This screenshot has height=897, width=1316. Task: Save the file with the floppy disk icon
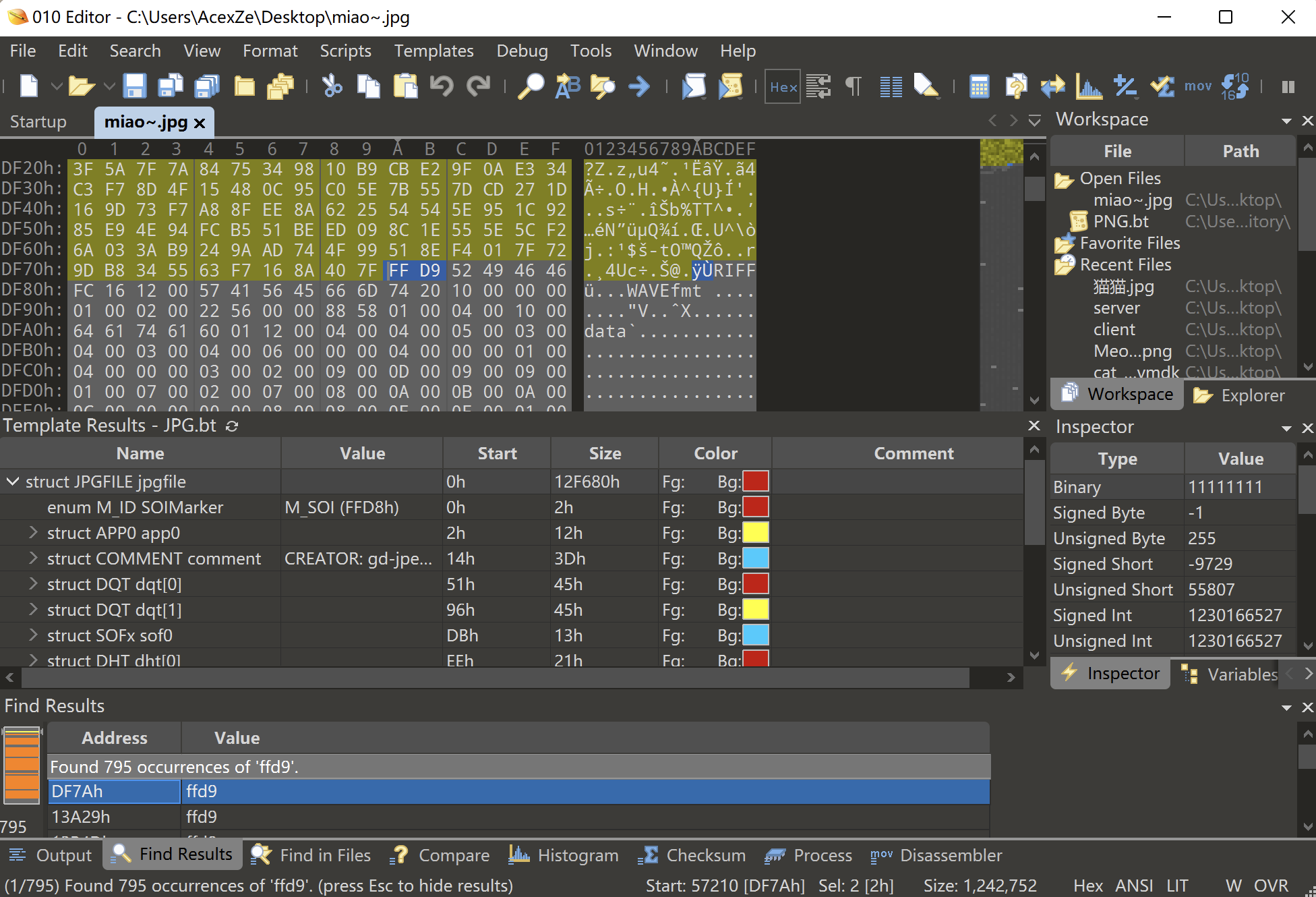pos(134,86)
